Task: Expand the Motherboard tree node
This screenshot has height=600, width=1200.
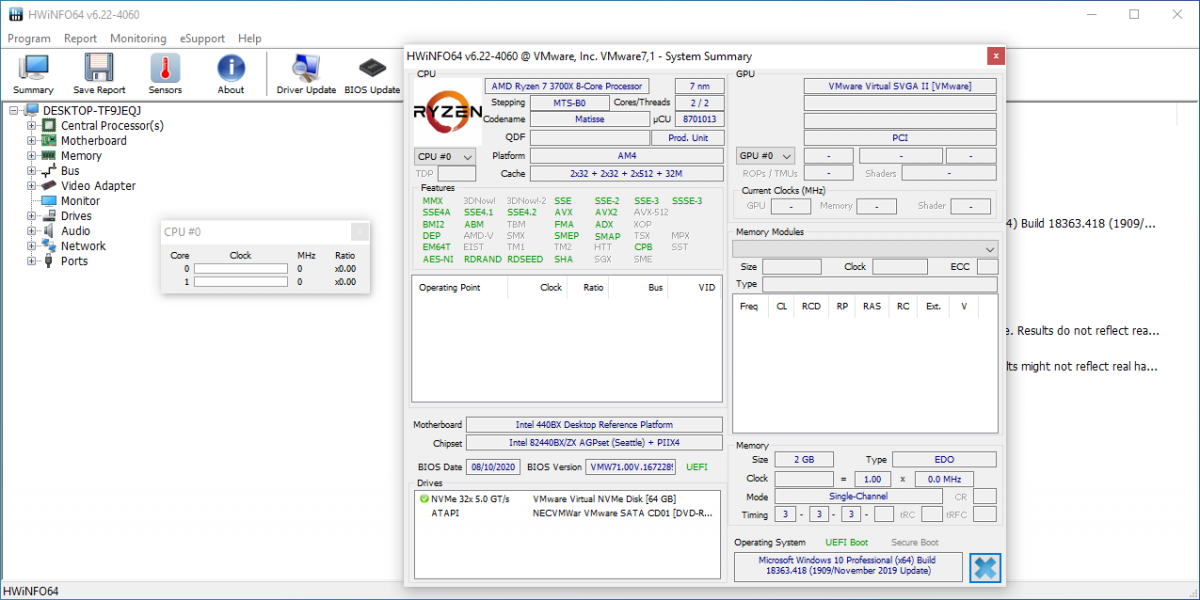Action: point(32,141)
